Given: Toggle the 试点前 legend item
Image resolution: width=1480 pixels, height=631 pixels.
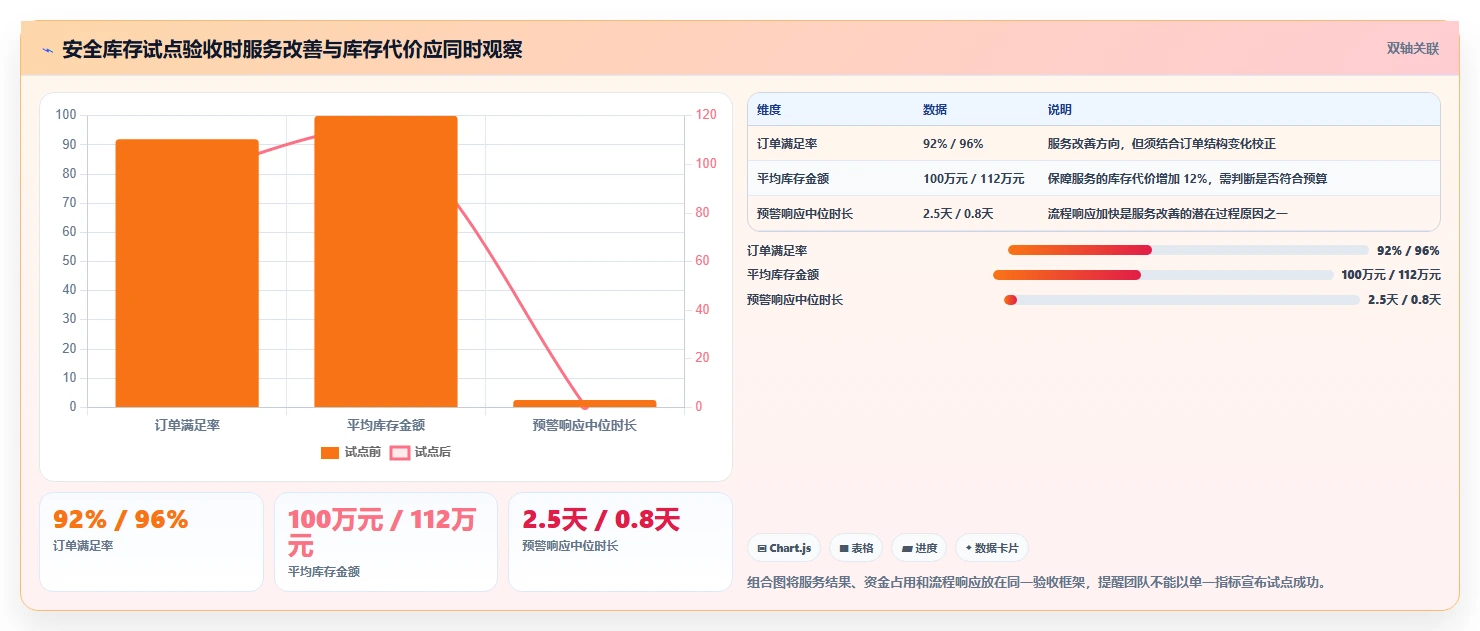Looking at the screenshot, I should click(x=351, y=452).
